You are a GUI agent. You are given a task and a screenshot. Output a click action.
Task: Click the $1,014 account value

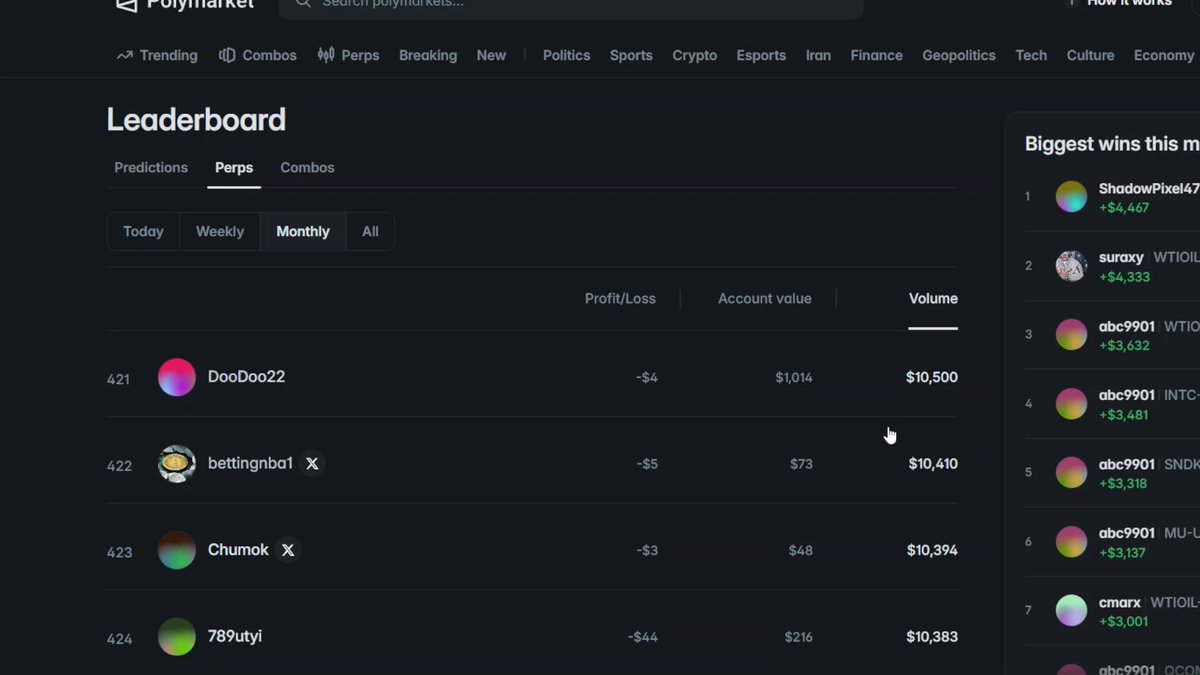click(794, 377)
